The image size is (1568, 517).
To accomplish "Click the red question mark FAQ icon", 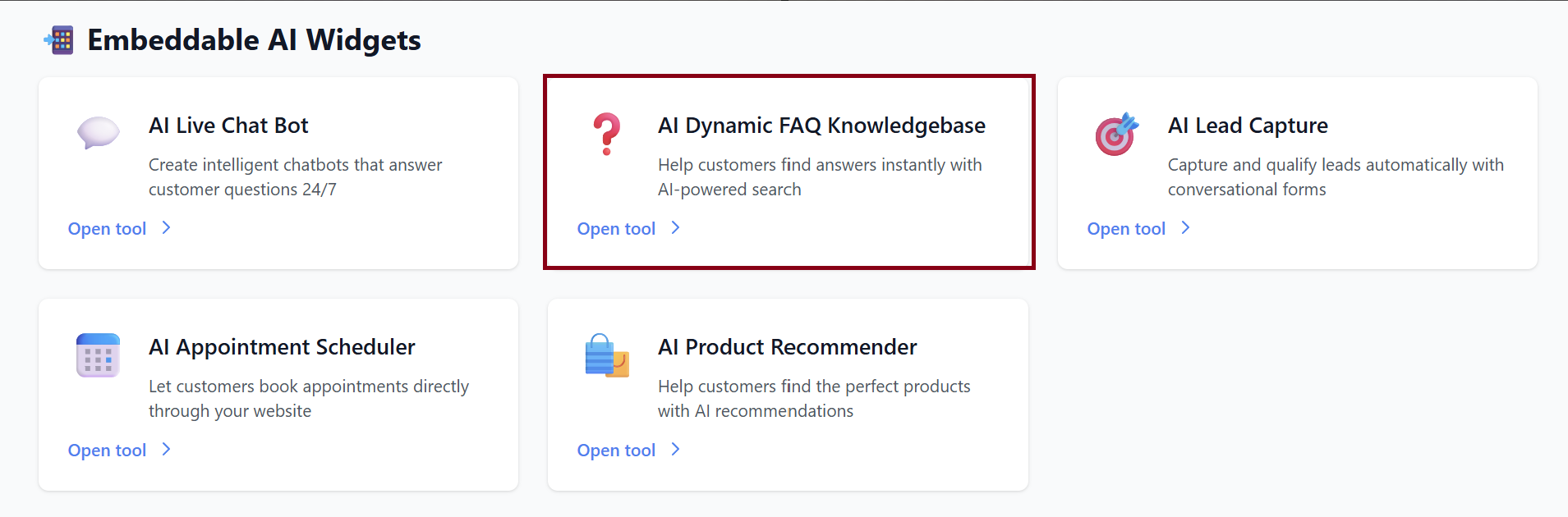I will coord(607,134).
